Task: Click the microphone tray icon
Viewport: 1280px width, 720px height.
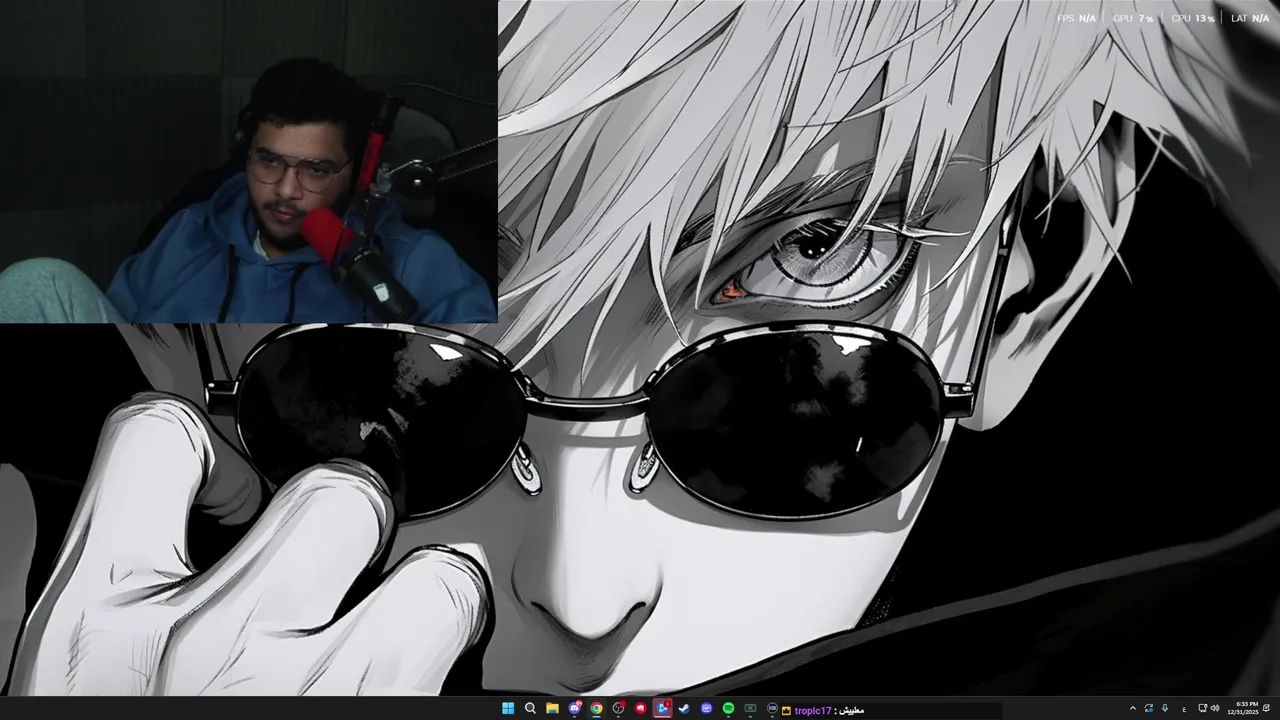Action: 1165,708
